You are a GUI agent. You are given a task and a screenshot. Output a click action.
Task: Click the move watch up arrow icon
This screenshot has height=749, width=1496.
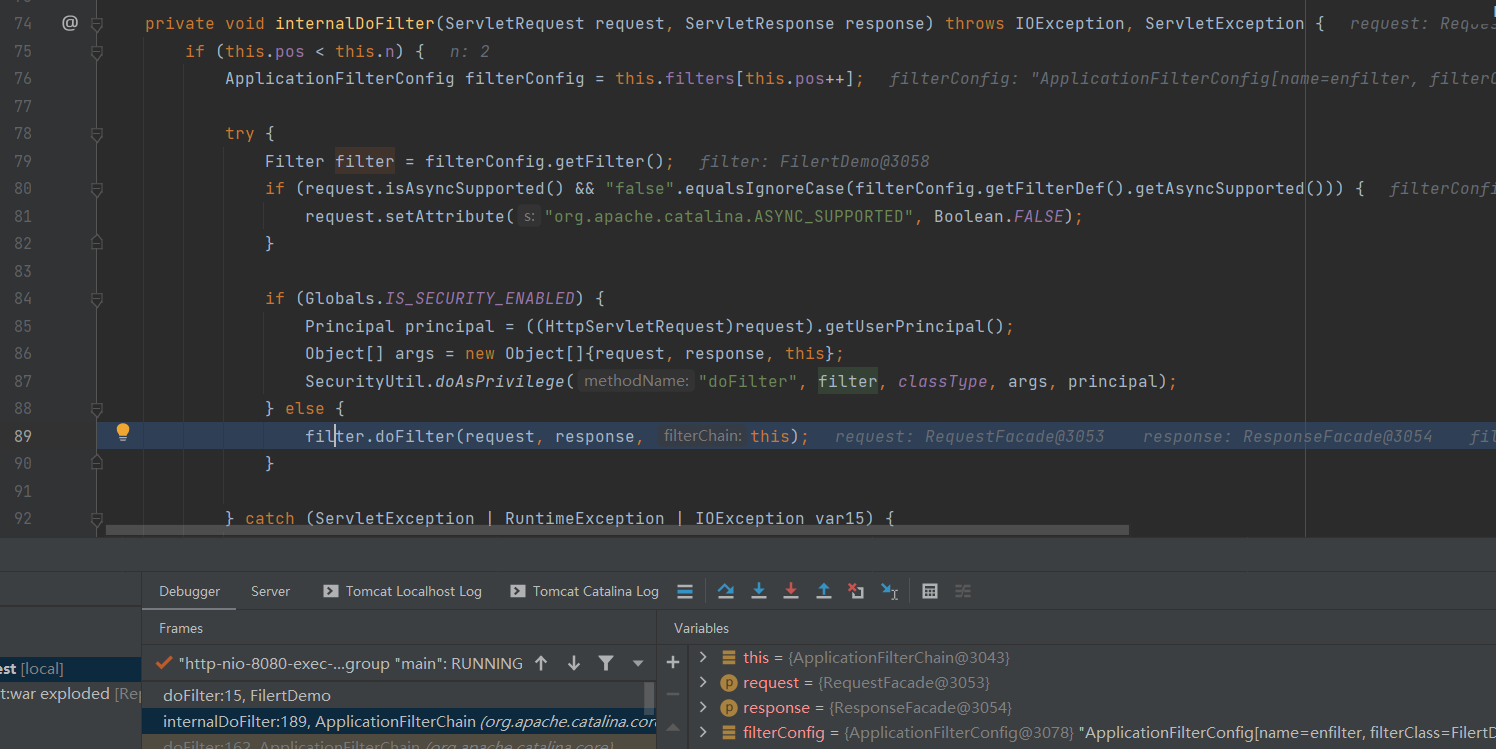(x=673, y=728)
